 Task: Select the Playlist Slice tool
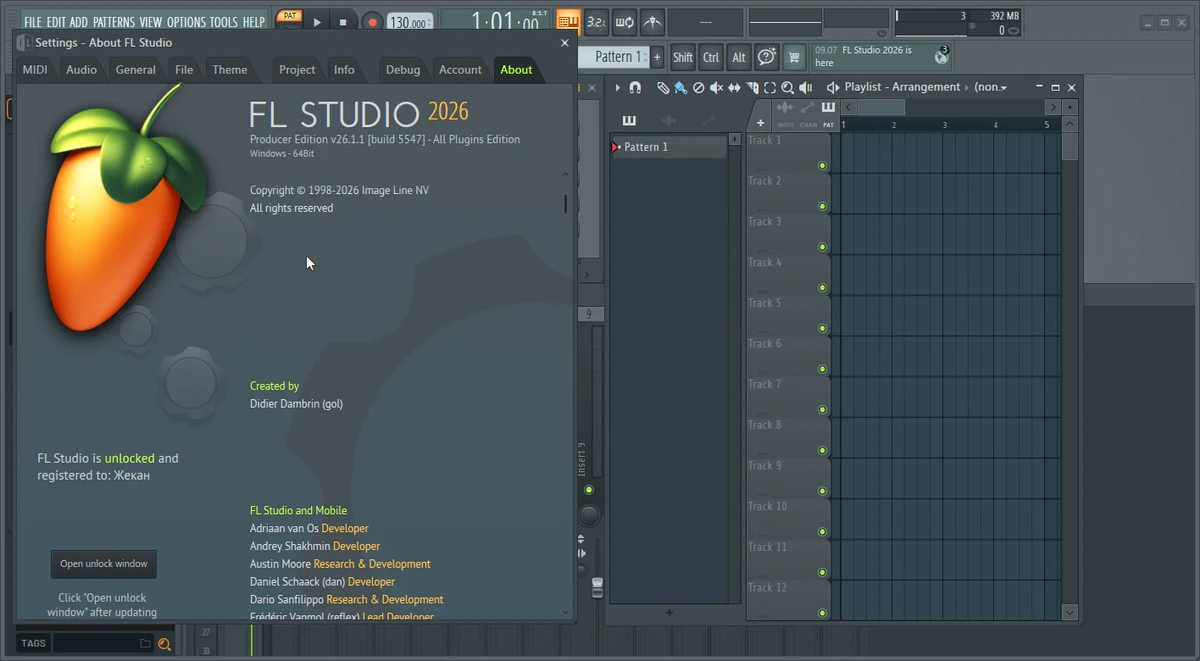coord(752,88)
